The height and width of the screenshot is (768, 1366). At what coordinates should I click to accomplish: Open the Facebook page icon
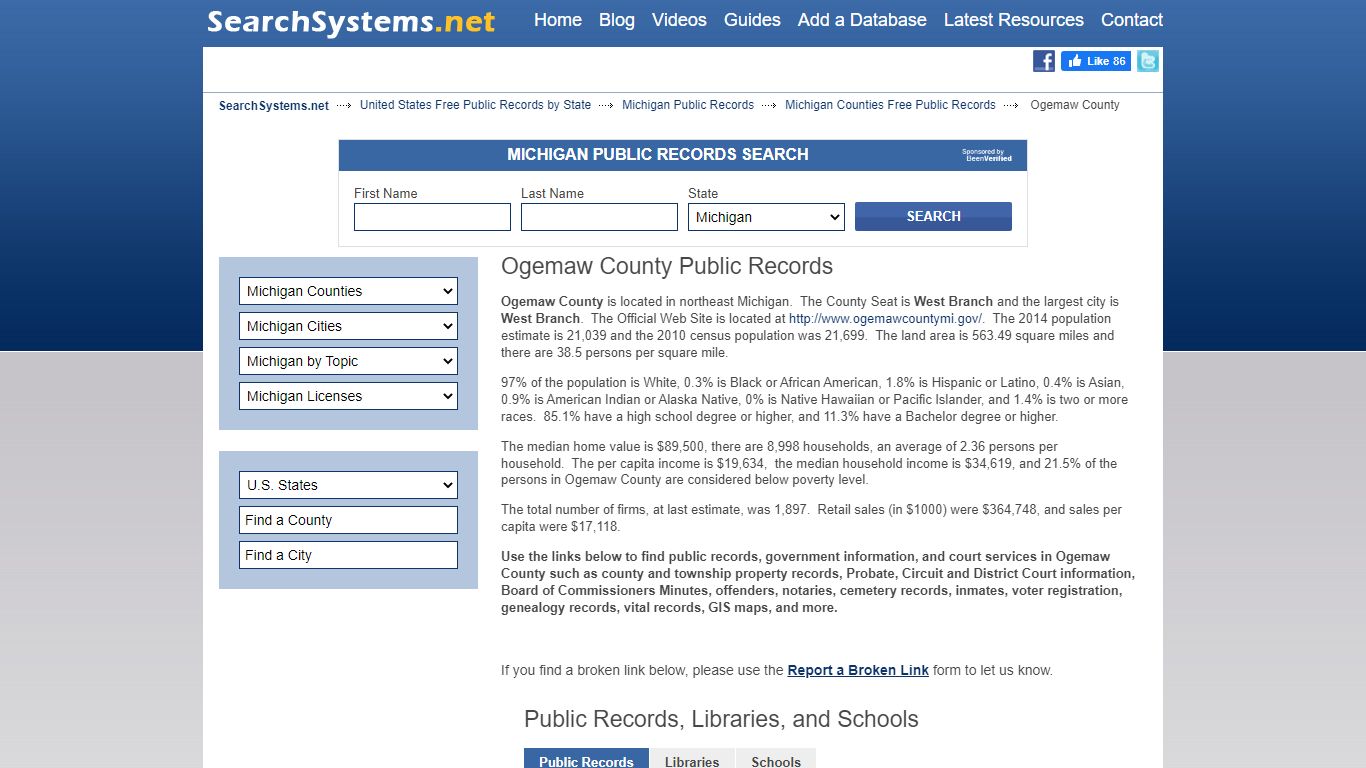[1043, 61]
